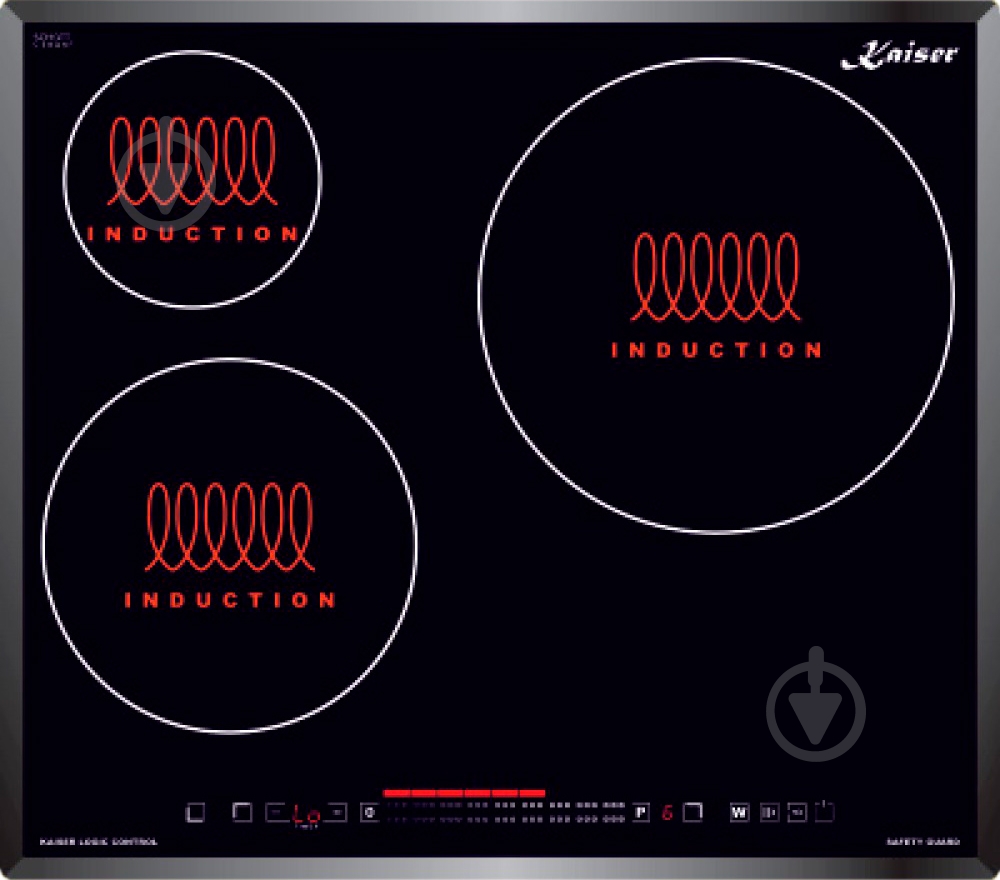1000x880 pixels.
Task: Tap the round lock icon beside slider scale
Action: [369, 812]
